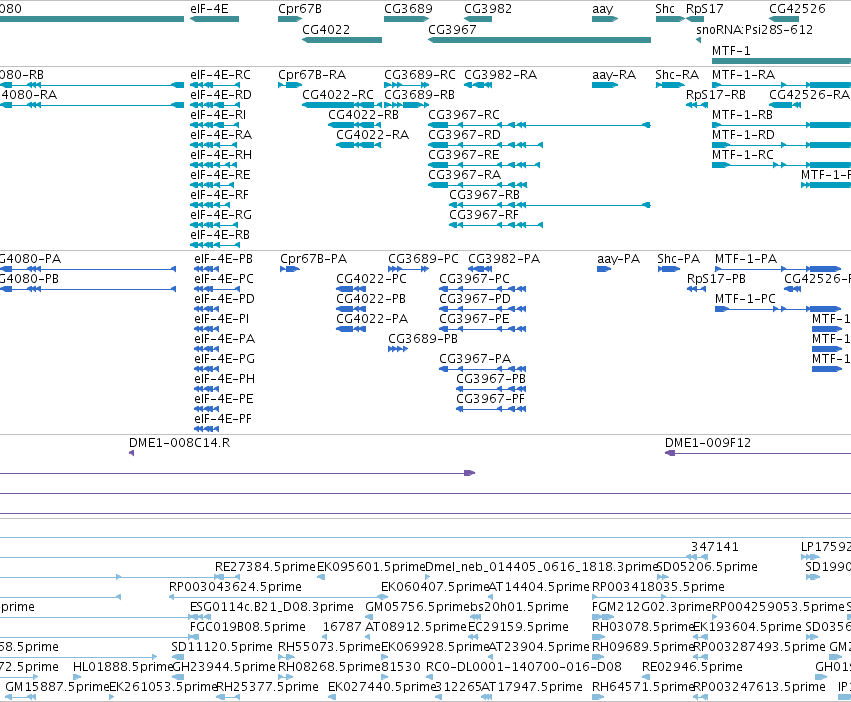The height and width of the screenshot is (702, 851).
Task: Open transcript eIF-4E-RE
Action: [x=220, y=175]
